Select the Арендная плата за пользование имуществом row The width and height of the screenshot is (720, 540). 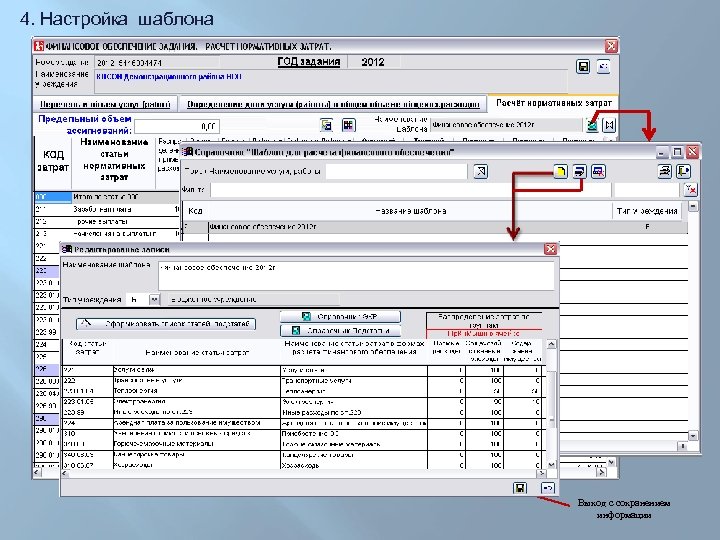(x=304, y=423)
